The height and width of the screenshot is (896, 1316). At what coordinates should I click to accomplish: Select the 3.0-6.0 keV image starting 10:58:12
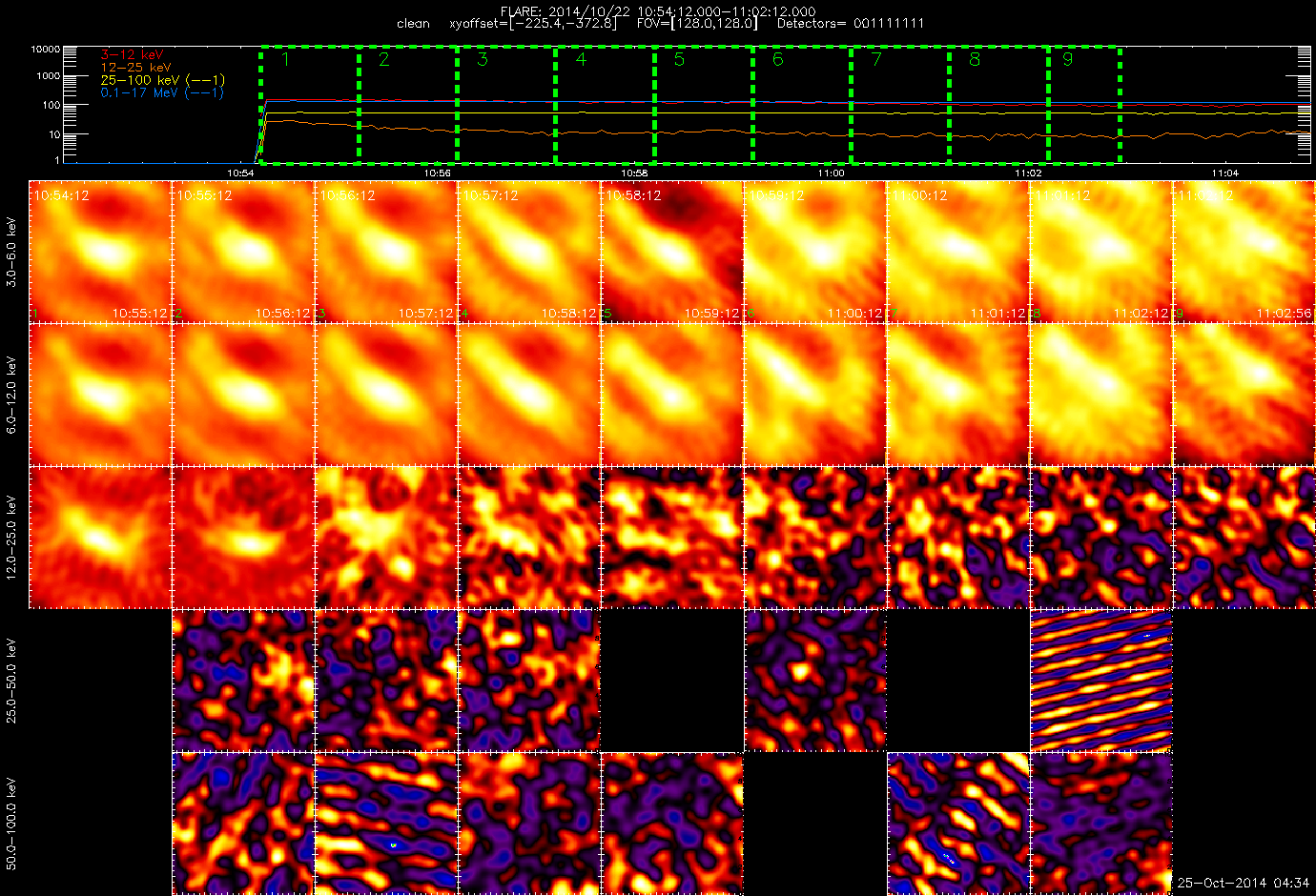coord(672,251)
